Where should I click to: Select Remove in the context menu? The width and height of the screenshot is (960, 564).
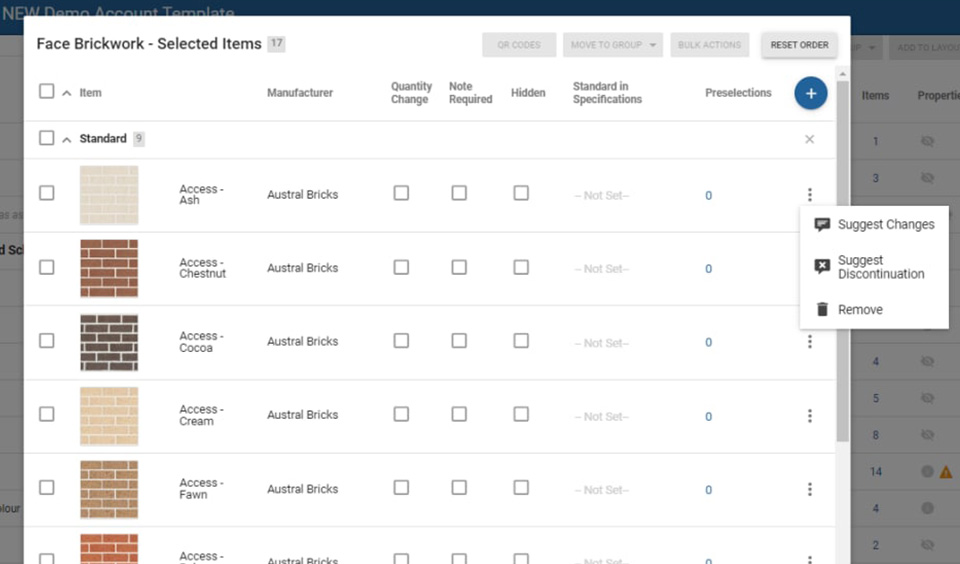pos(874,309)
